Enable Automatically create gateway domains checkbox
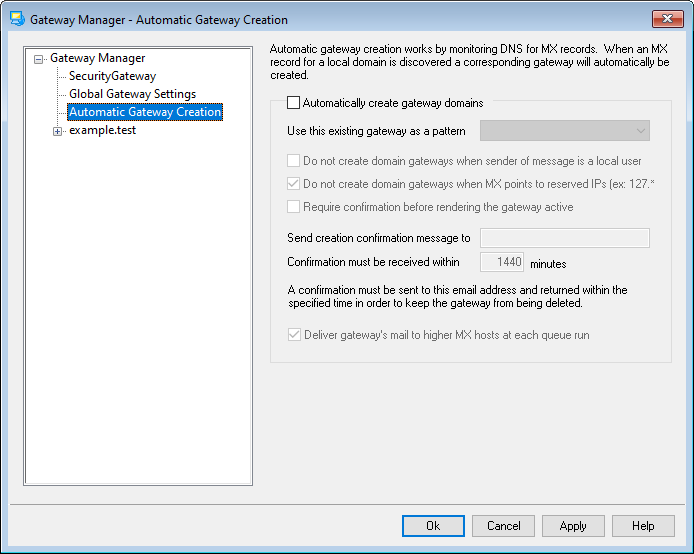The image size is (694, 554). coord(293,103)
